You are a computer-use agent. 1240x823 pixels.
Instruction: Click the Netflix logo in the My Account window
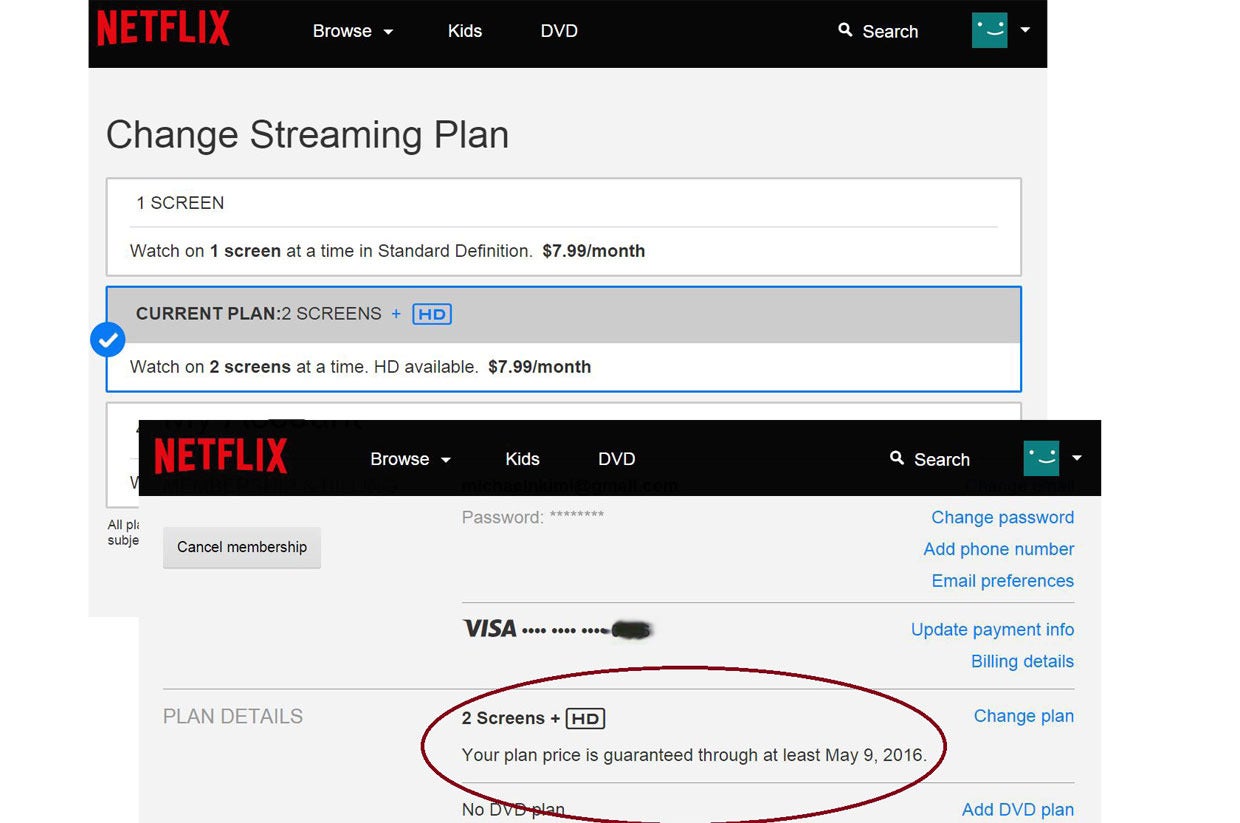tap(220, 456)
